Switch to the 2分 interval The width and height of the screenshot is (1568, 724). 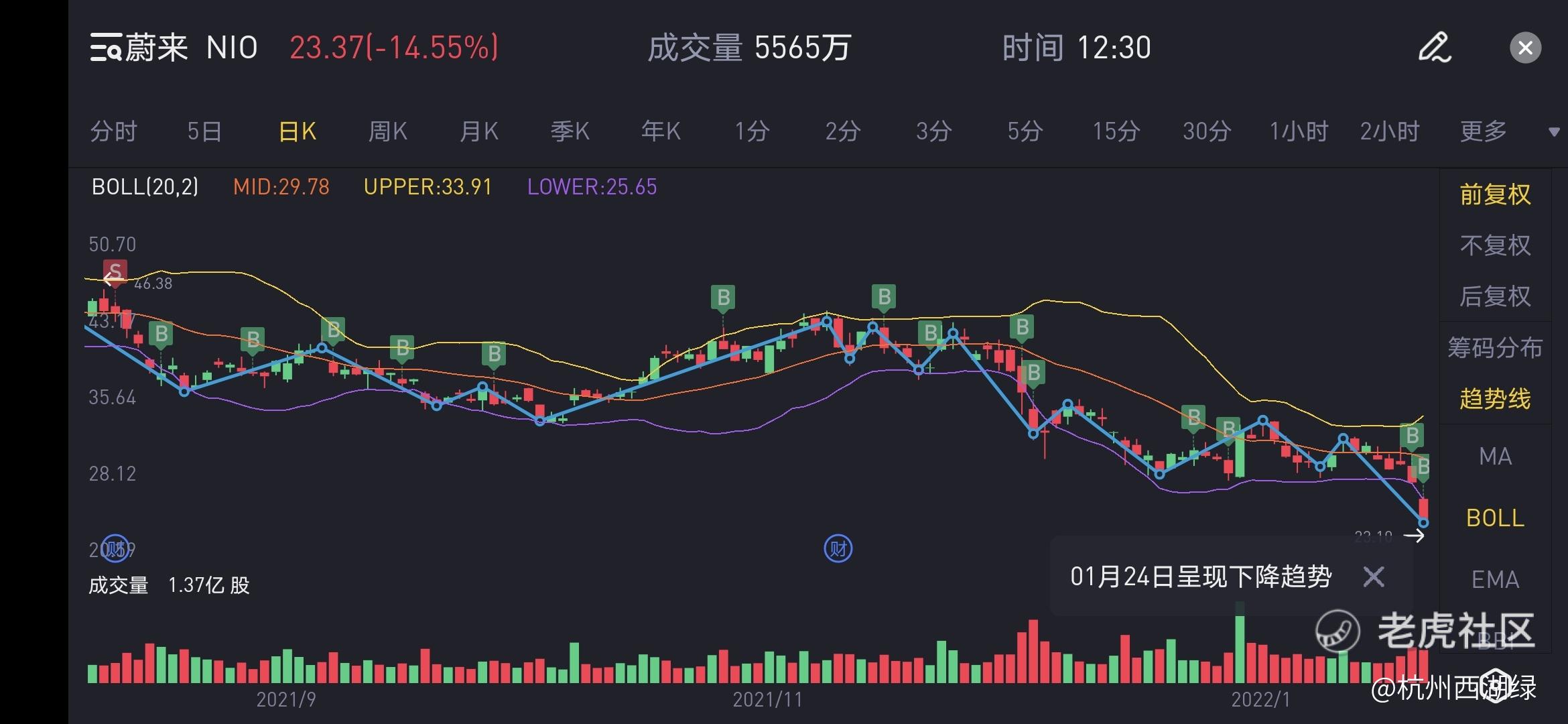[843, 131]
